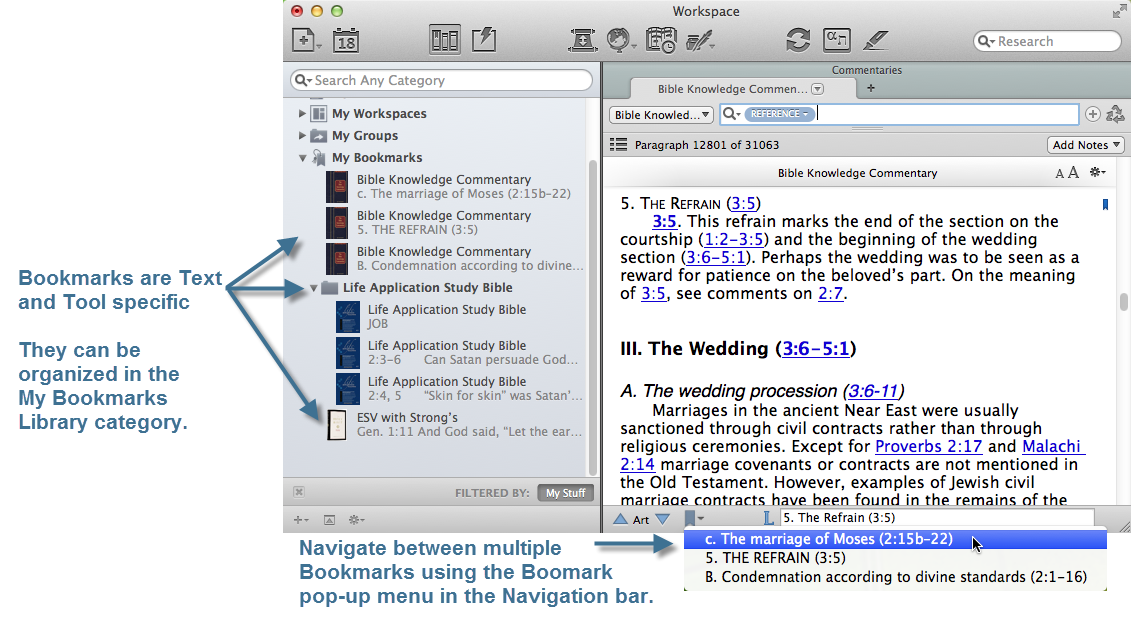
Task: Click the highlighter pen toolbar icon
Action: tap(875, 41)
